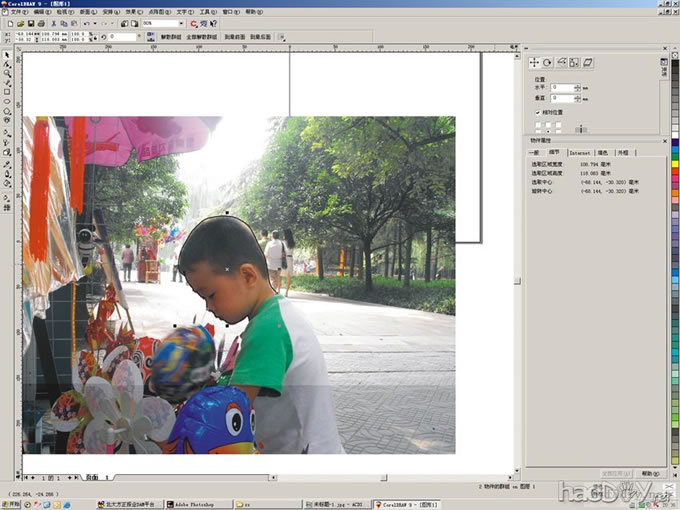The image size is (680, 510).
Task: Select the Pick arrow tool in toolbox
Action: [x=7, y=55]
